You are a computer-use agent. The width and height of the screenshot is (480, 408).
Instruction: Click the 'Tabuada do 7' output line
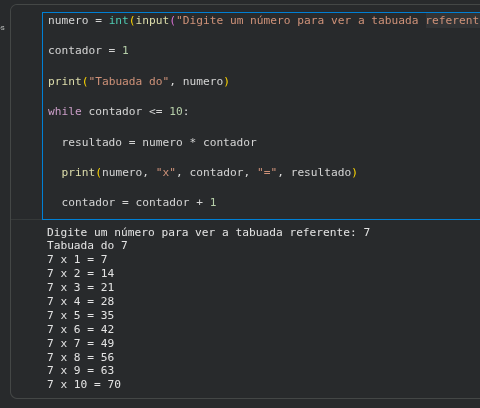coord(87,245)
